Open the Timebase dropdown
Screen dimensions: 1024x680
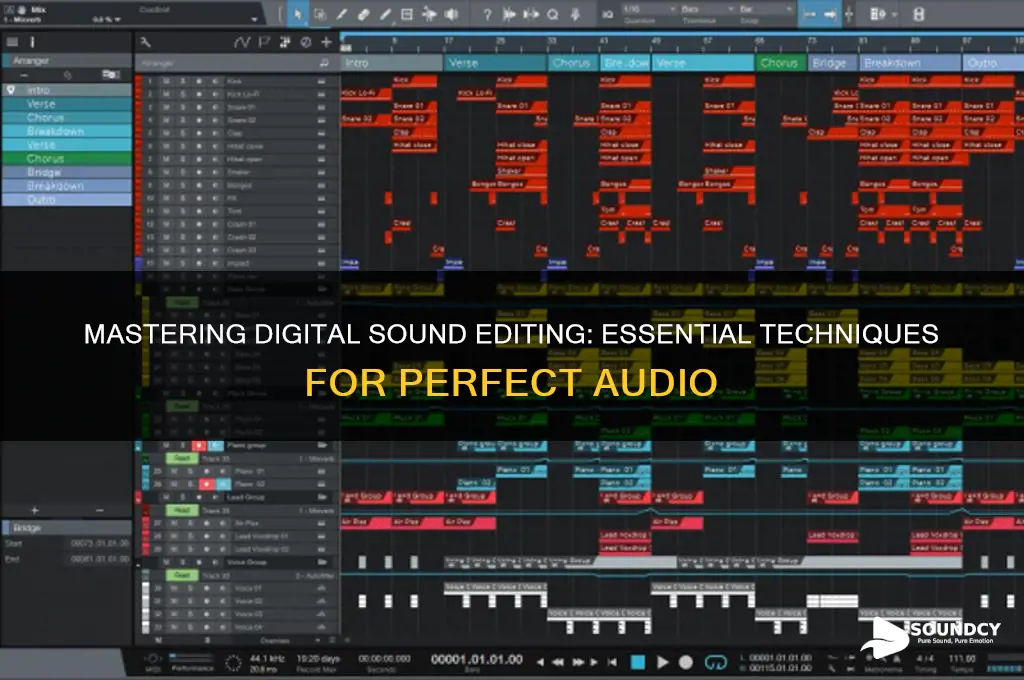click(707, 9)
